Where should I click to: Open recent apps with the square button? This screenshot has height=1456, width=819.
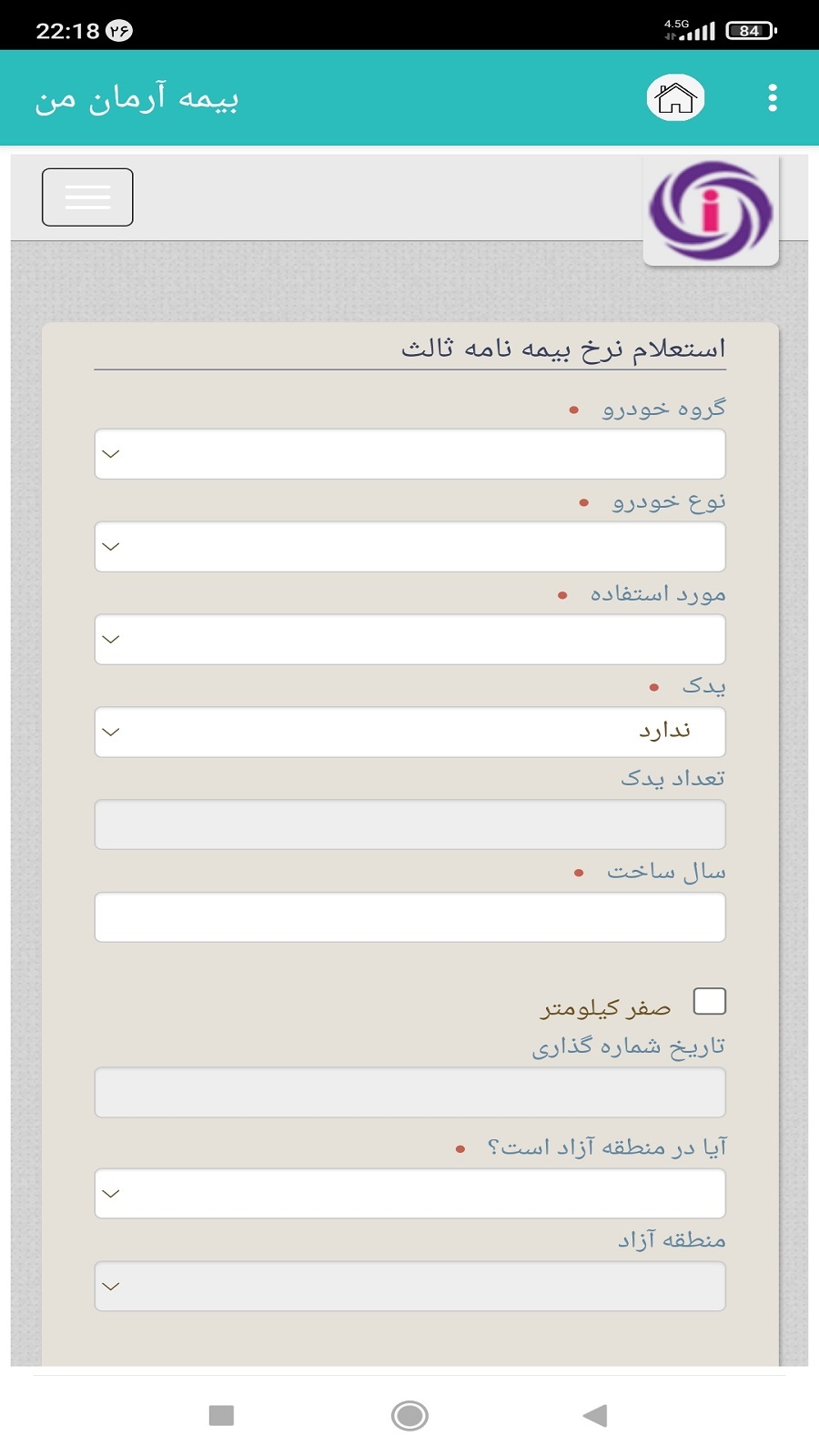coord(221,1416)
